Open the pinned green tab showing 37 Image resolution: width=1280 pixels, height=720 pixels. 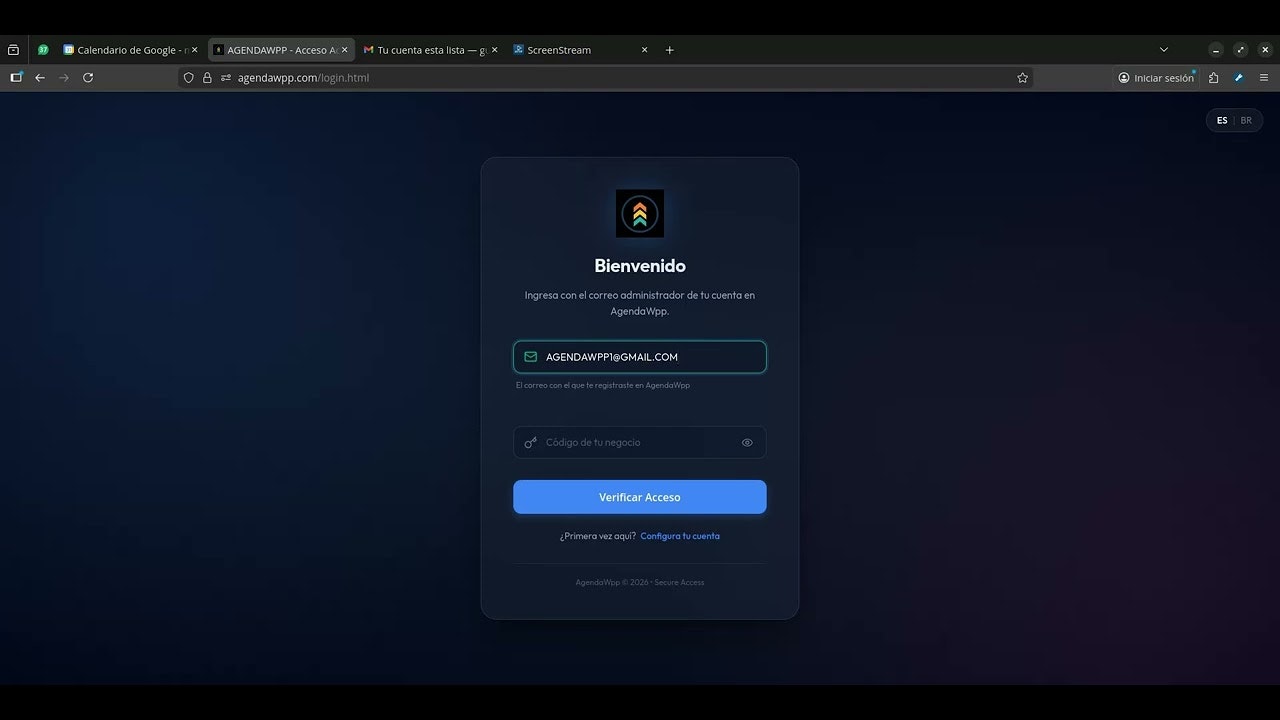pyautogui.click(x=43, y=50)
